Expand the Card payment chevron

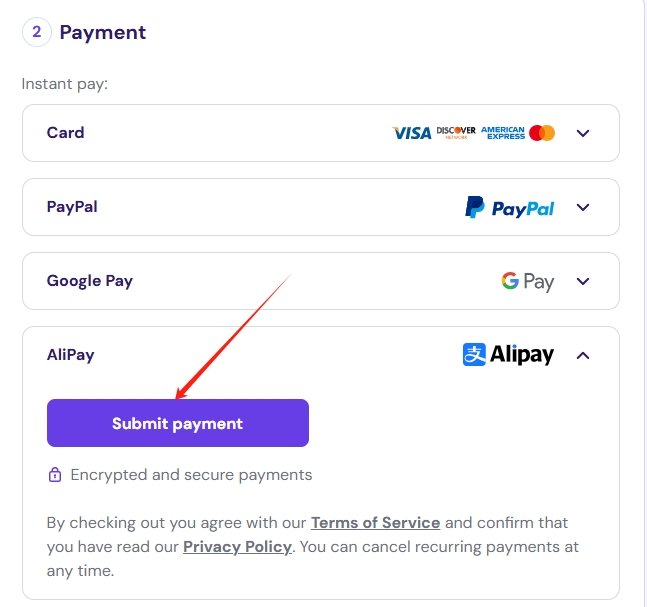tap(583, 133)
